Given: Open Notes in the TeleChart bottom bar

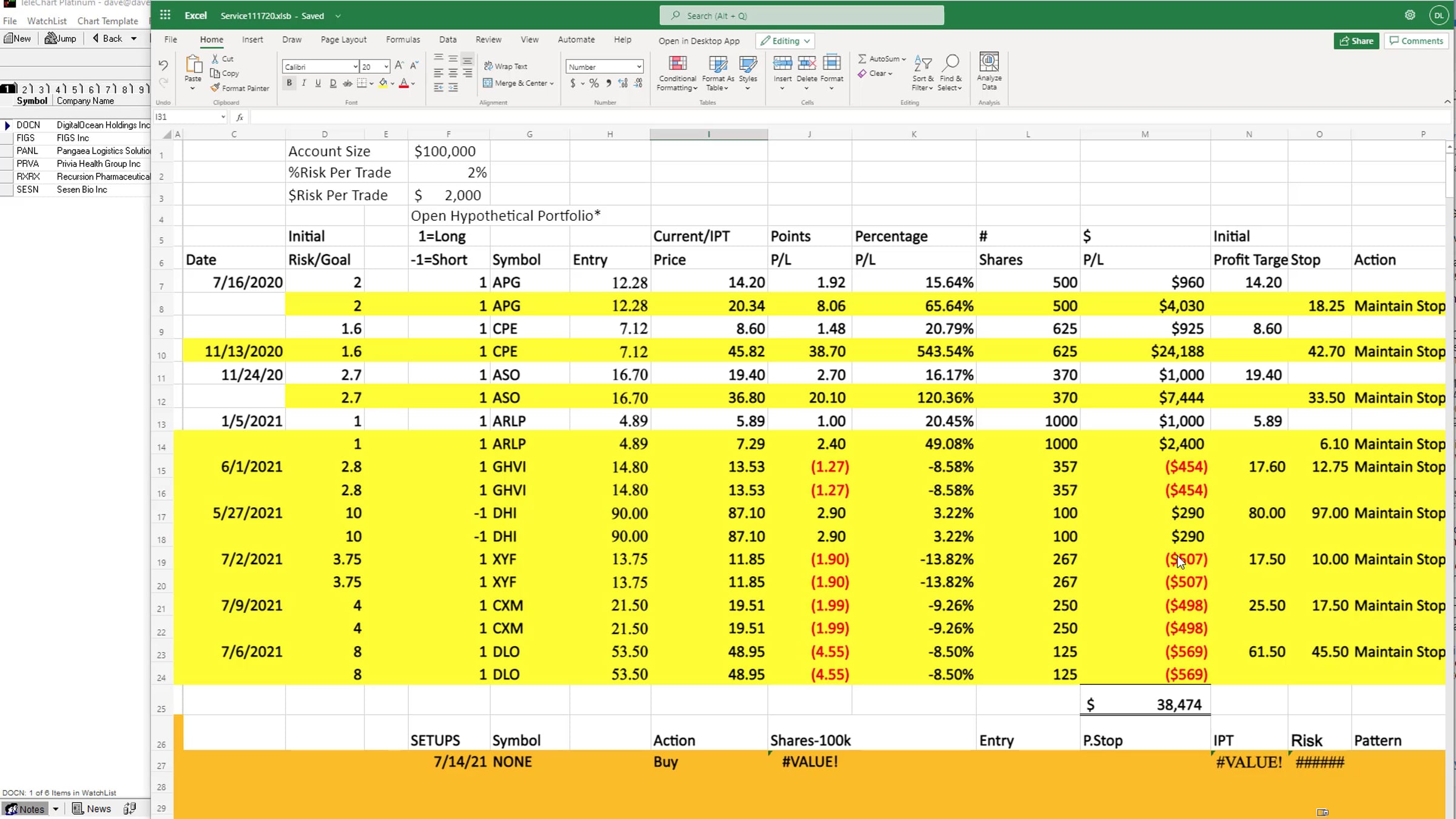Looking at the screenshot, I should click(25, 809).
